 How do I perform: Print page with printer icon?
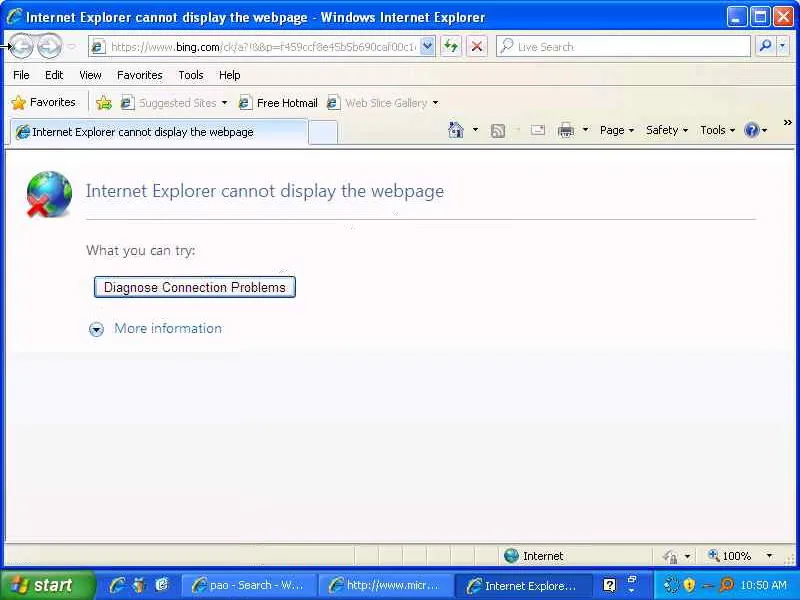click(x=566, y=131)
